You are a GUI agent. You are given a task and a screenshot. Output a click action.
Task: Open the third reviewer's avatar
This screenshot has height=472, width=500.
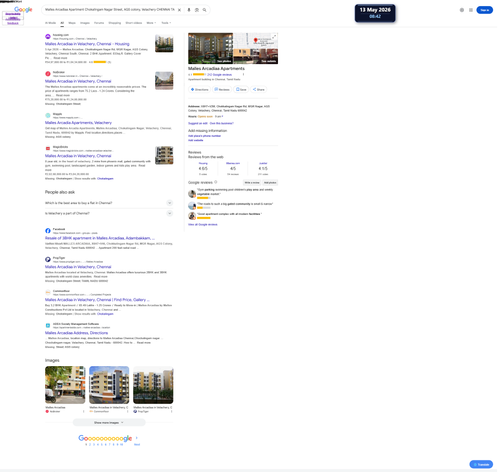(x=192, y=216)
